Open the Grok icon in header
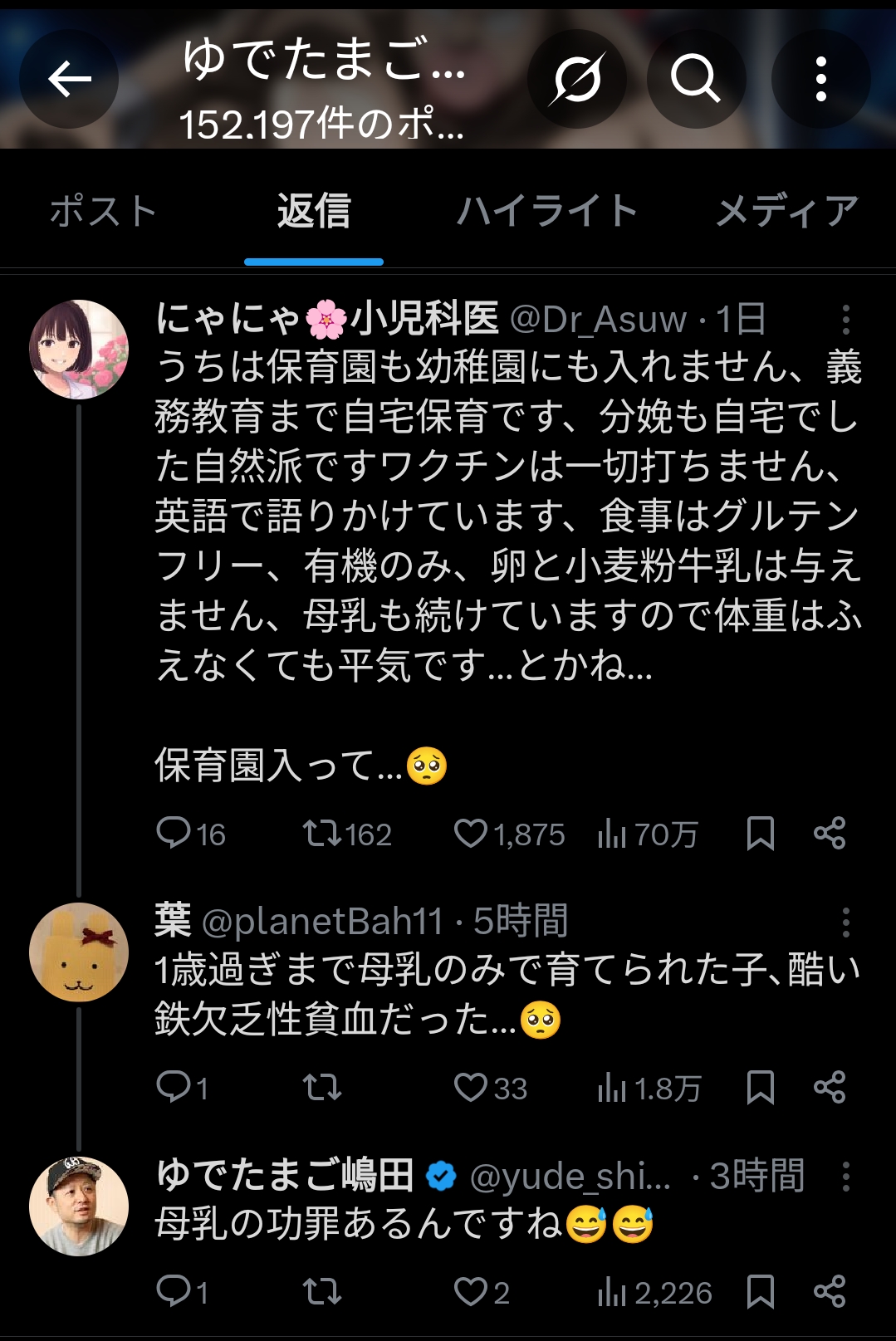The width and height of the screenshot is (896, 1341). pos(576,80)
